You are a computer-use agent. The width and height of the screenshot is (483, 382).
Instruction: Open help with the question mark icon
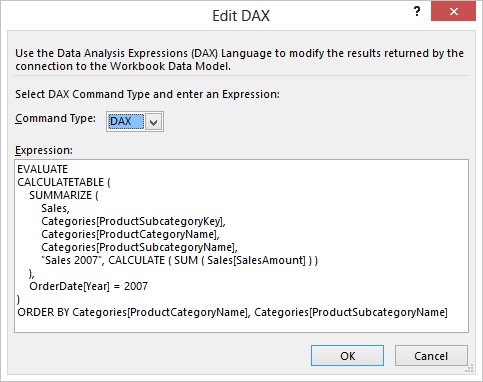tap(417, 12)
